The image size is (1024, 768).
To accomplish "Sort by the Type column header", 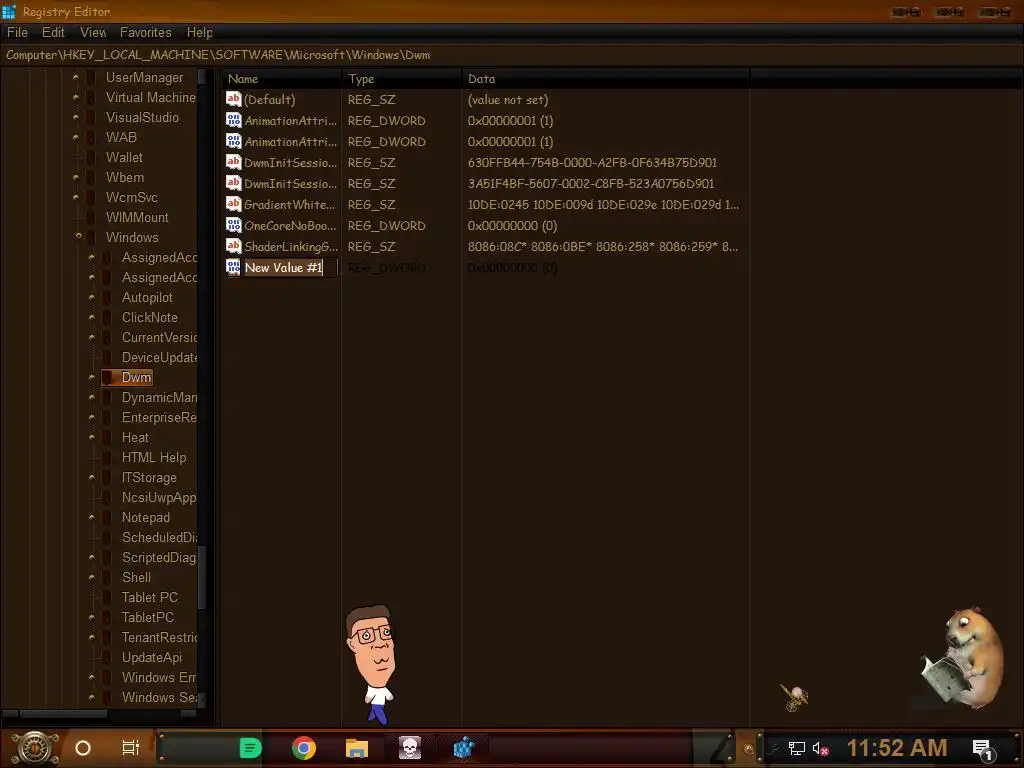I will click(401, 78).
